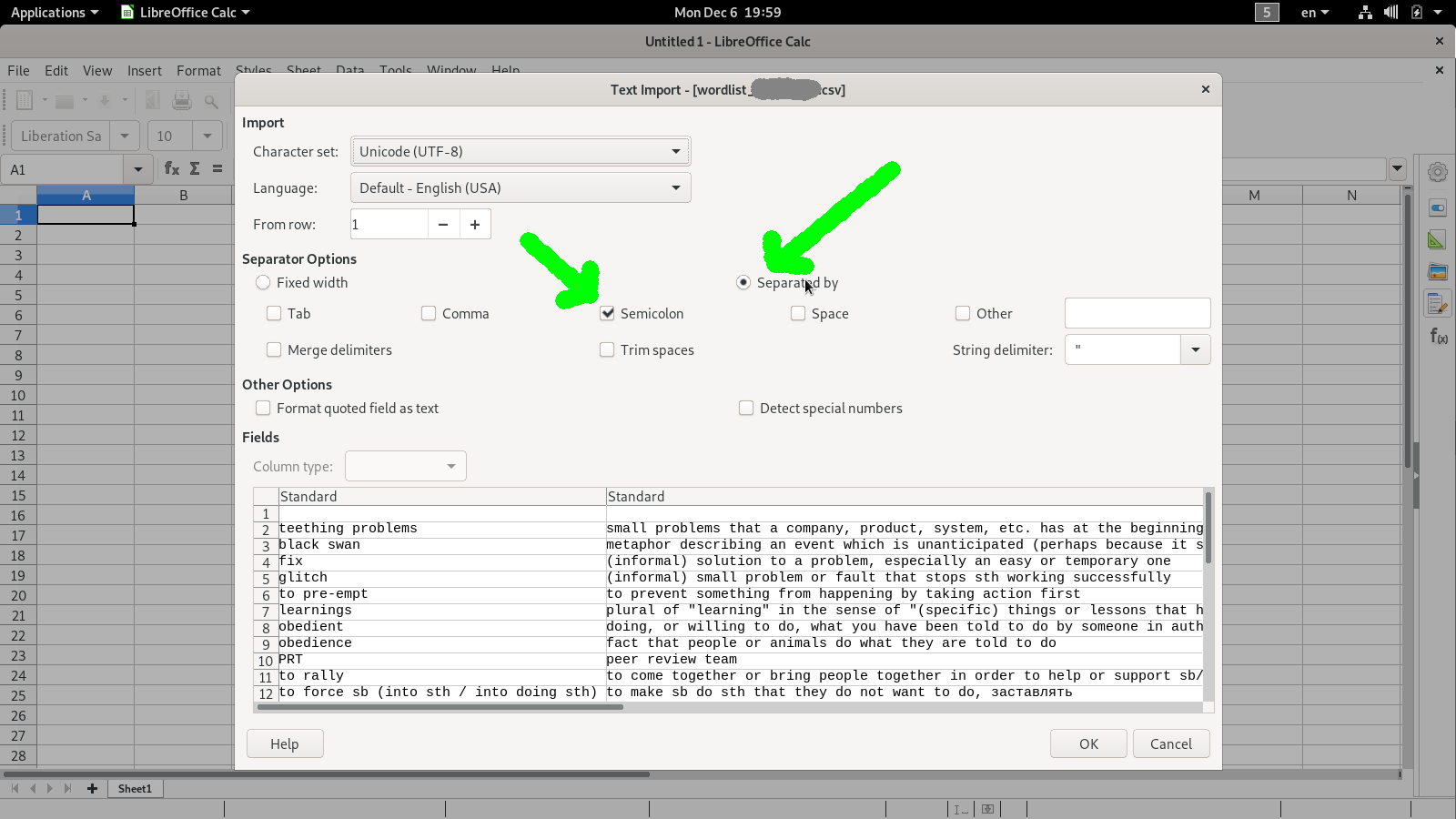Open sidebar Properties panel icon
The height and width of the screenshot is (819, 1456).
click(1437, 208)
